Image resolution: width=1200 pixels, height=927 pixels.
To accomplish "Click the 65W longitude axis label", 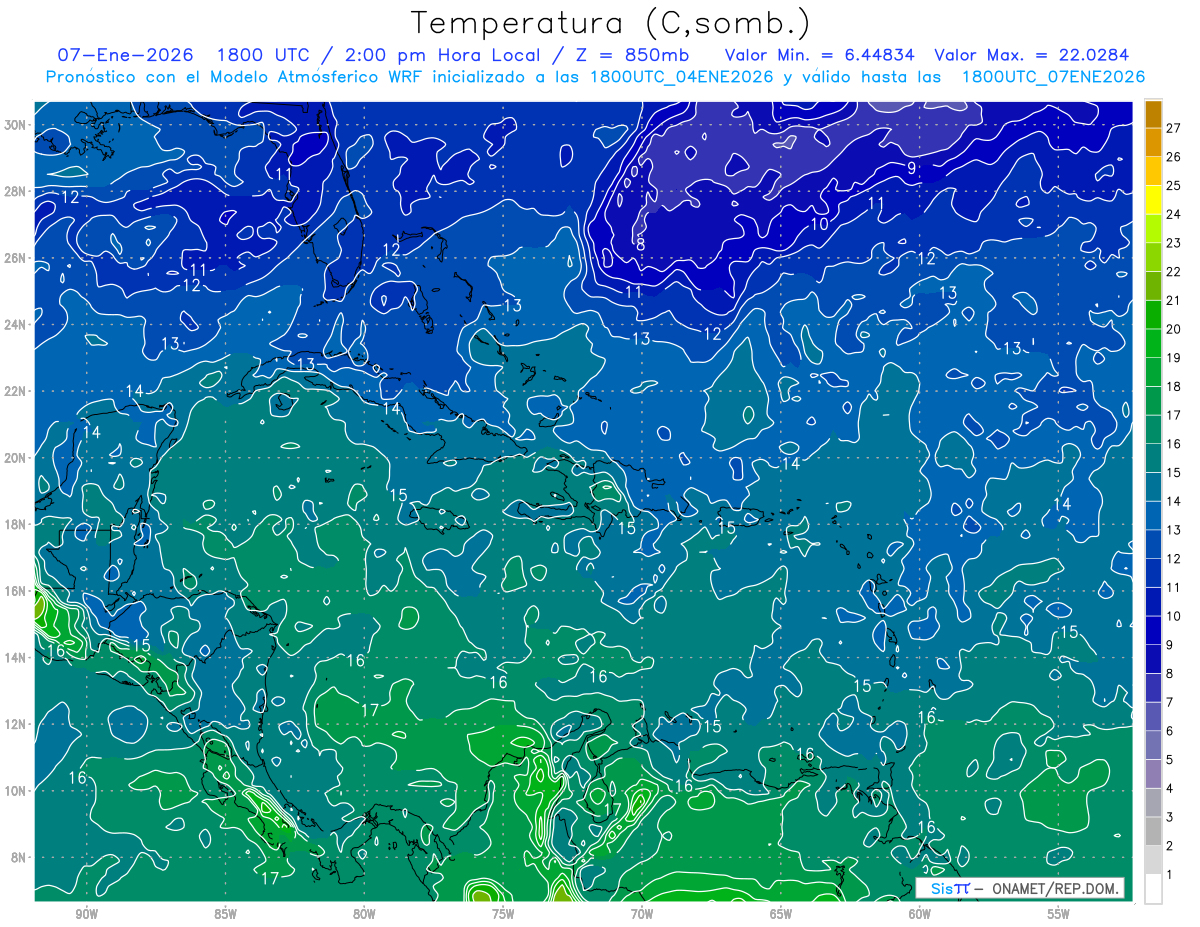I will click(781, 915).
